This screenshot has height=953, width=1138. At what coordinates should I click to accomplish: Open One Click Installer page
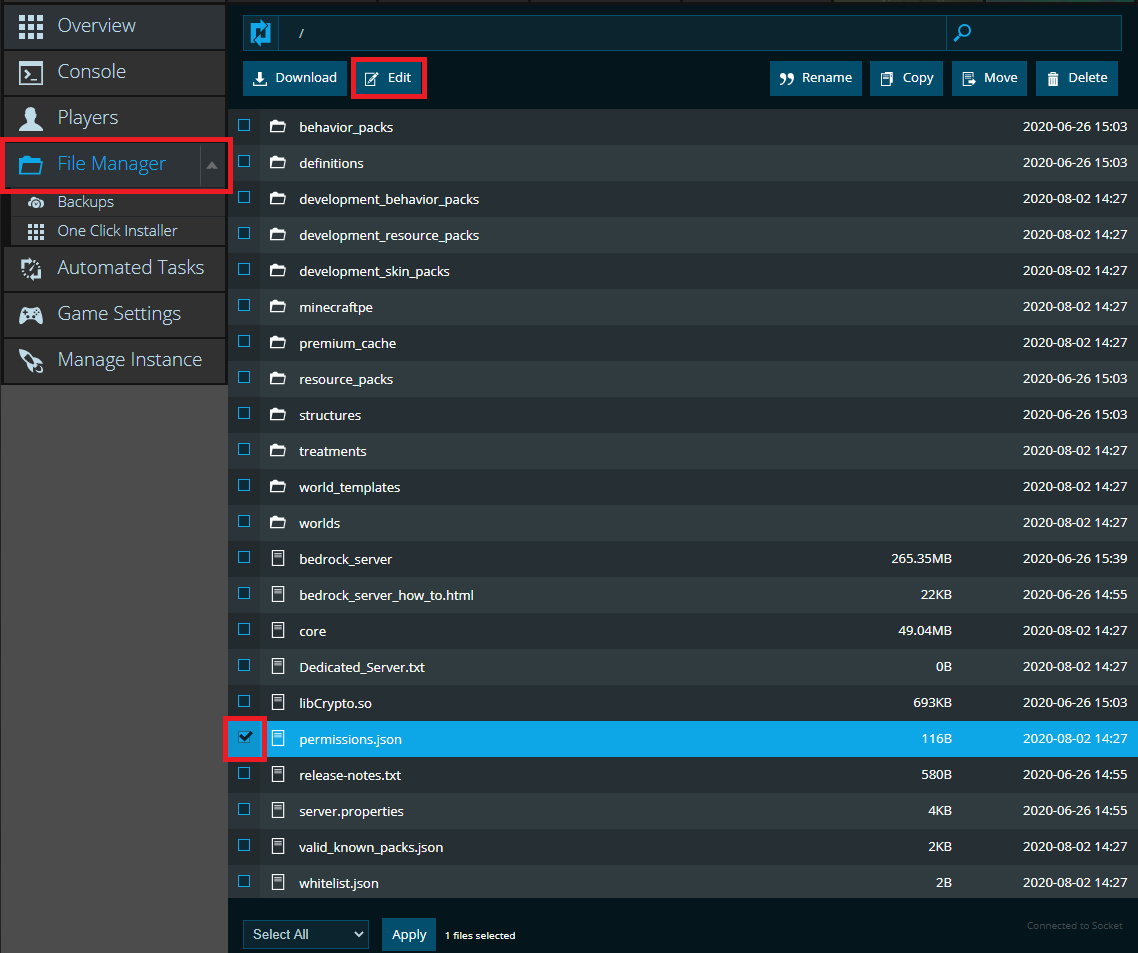click(x=117, y=231)
